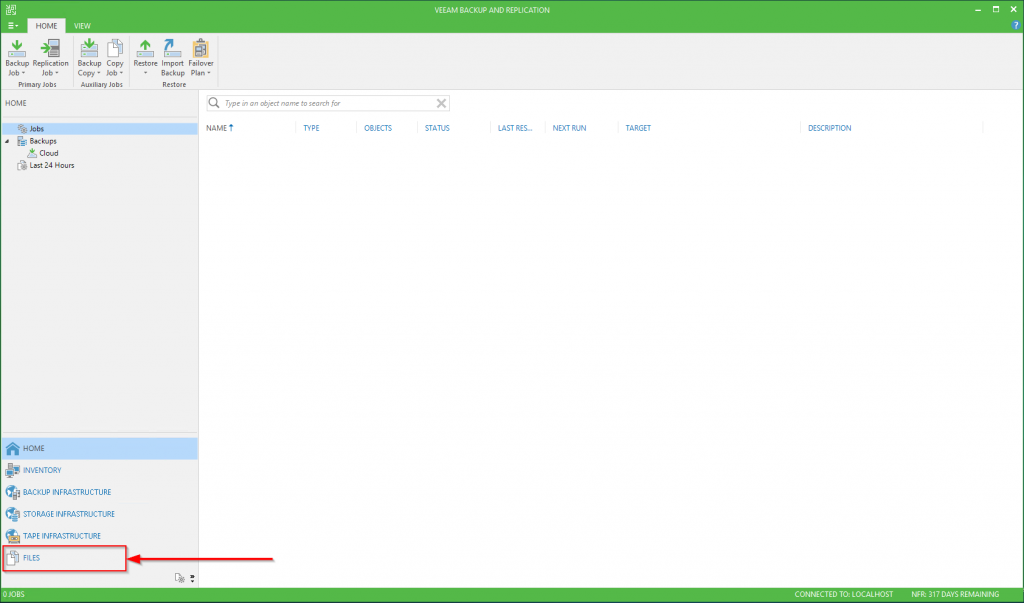
Task: Open the TAPE INFRASTRUCTURE view
Action: (99, 536)
